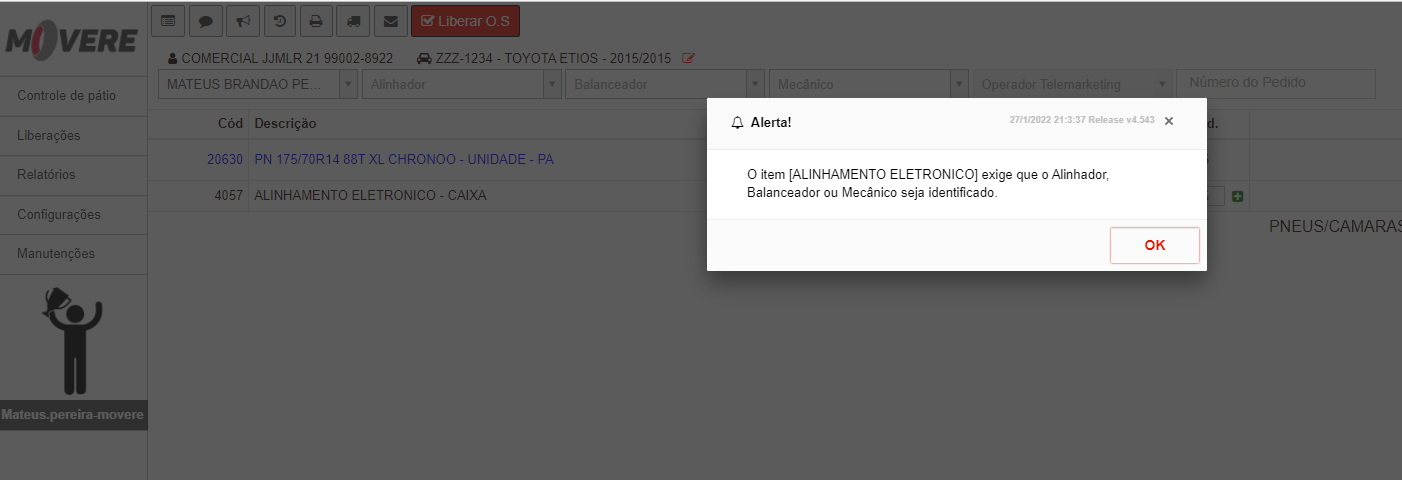Click the alert bell icon in dialog
1402x480 pixels.
pos(738,122)
